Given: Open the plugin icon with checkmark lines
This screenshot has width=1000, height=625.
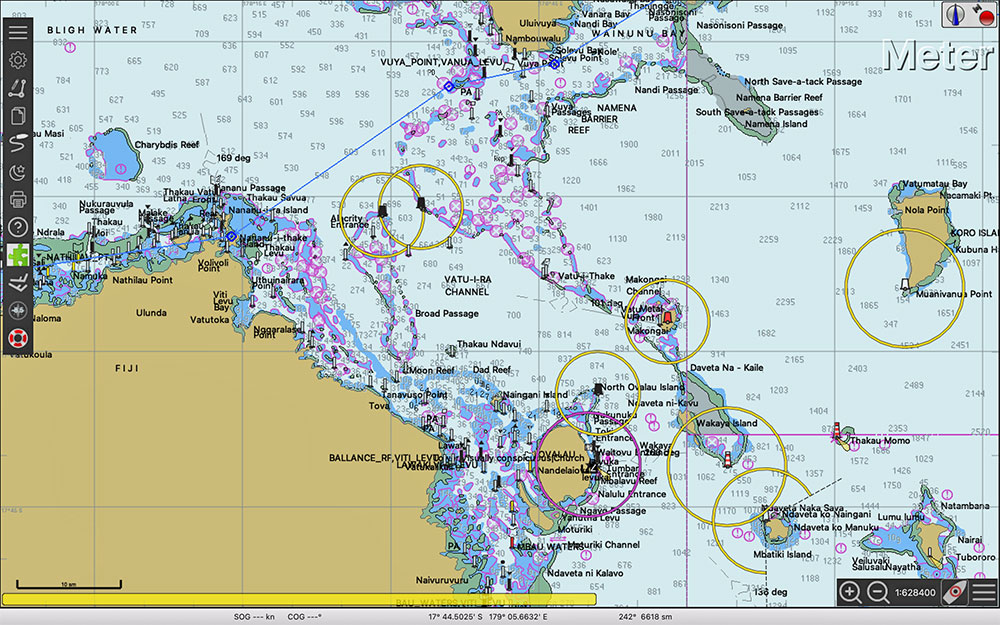Looking at the screenshot, I should (x=18, y=283).
